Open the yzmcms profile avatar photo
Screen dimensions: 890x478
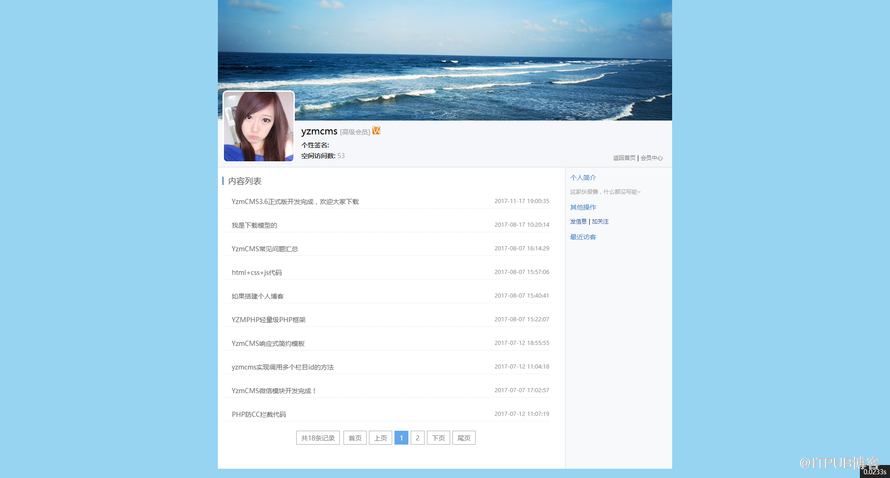pos(259,126)
